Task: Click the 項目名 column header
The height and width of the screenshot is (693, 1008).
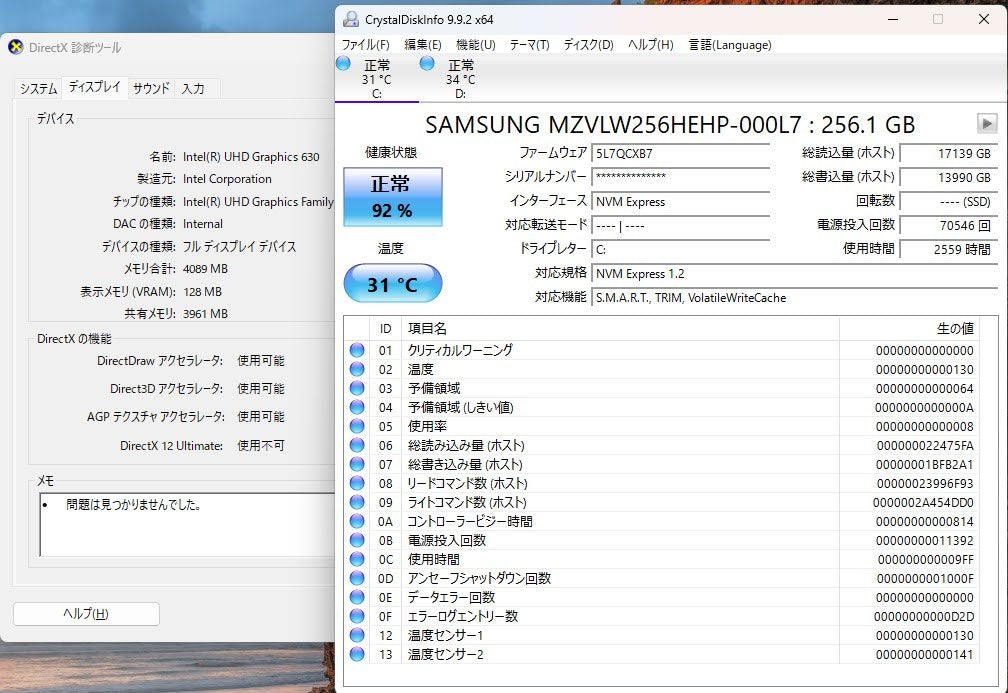Action: [620, 328]
